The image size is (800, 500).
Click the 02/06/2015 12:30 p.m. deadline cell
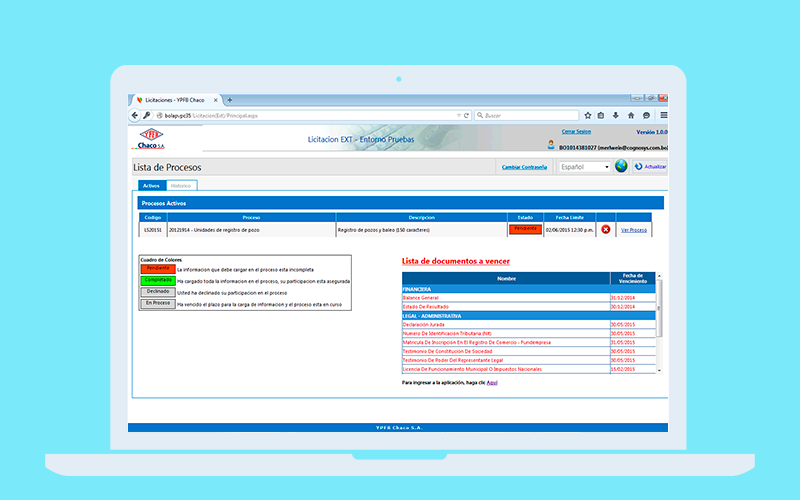click(570, 230)
